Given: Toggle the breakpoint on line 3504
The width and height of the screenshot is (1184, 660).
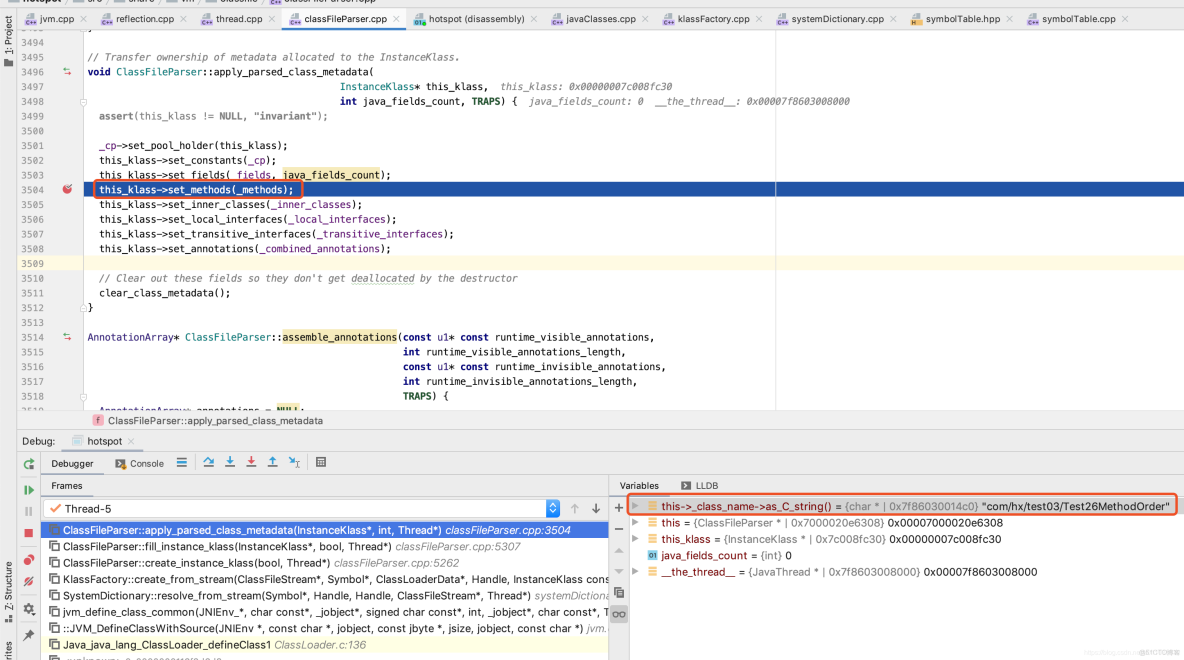Looking at the screenshot, I should coord(67,189).
